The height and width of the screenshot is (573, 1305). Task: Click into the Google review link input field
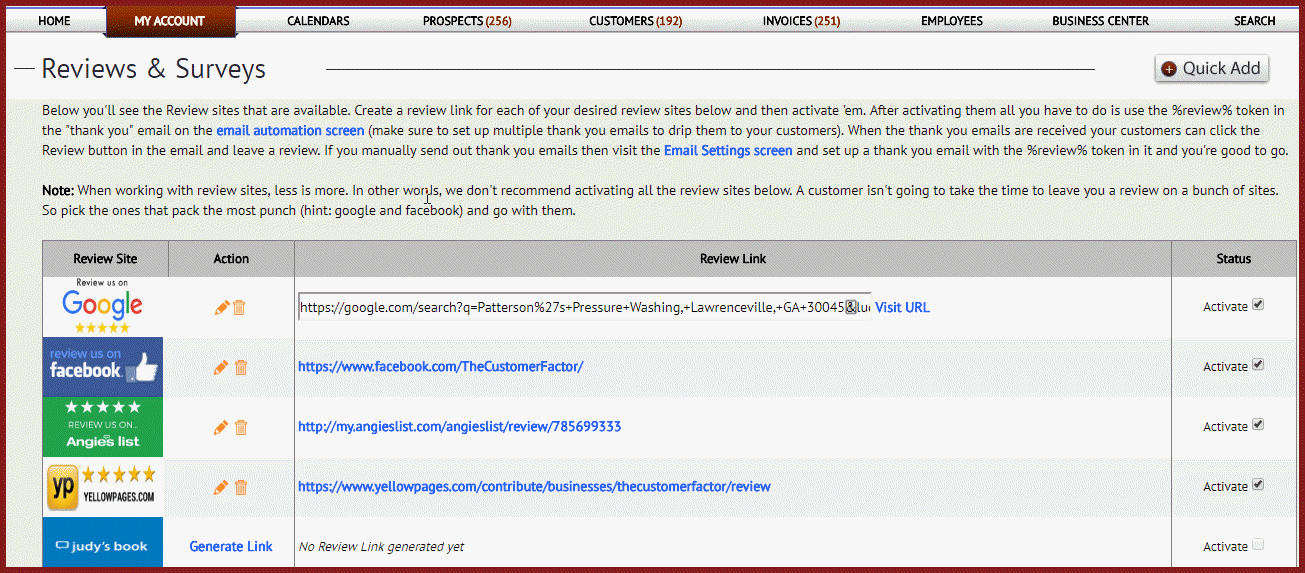pyautogui.click(x=584, y=307)
